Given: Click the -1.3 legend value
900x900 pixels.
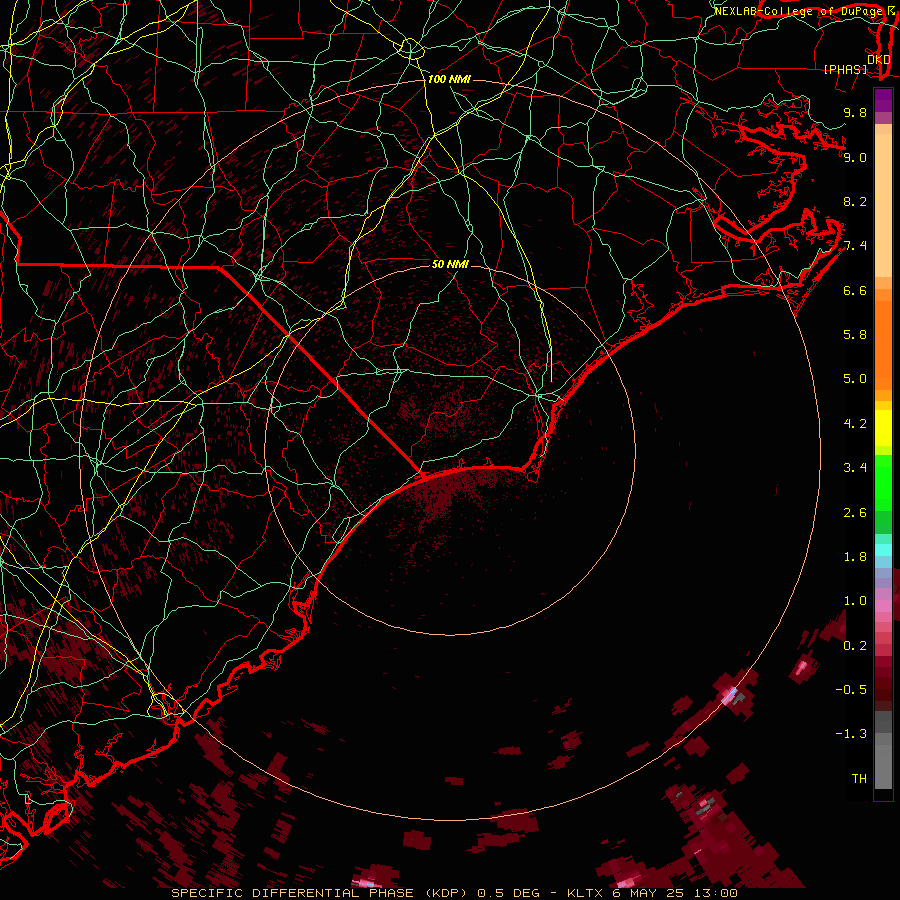Looking at the screenshot, I should tap(851, 734).
